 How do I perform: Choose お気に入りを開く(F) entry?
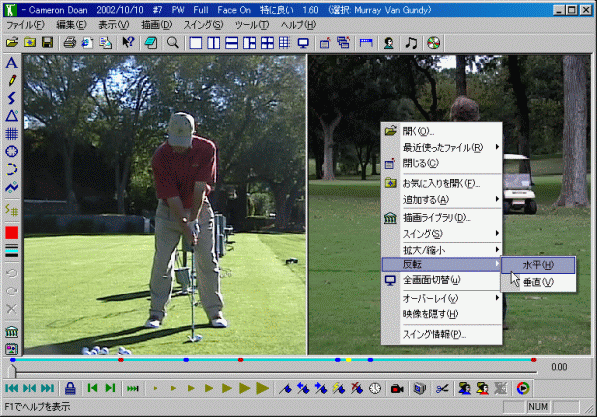tap(442, 184)
